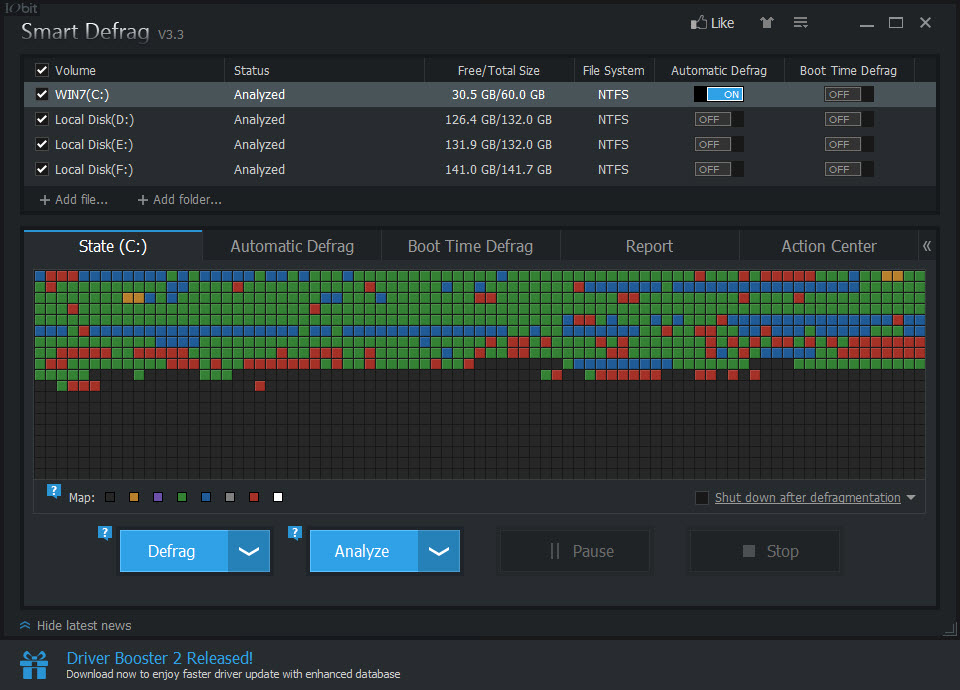
Task: Click the 141.0 GB/141.7 GB size cell
Action: (x=498, y=170)
